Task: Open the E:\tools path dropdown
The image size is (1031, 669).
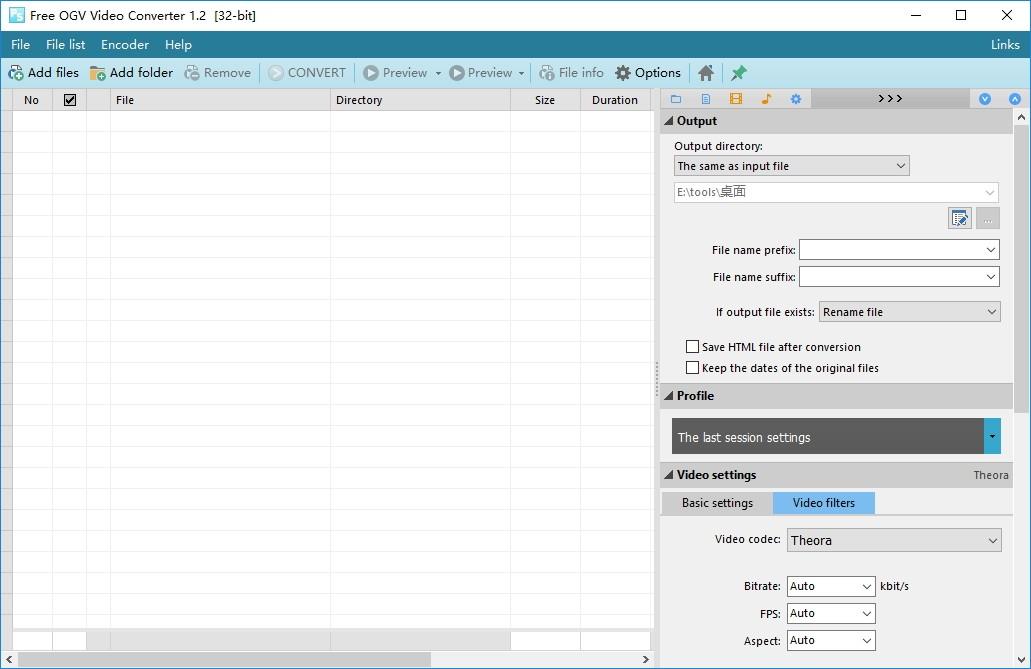Action: tap(836, 192)
